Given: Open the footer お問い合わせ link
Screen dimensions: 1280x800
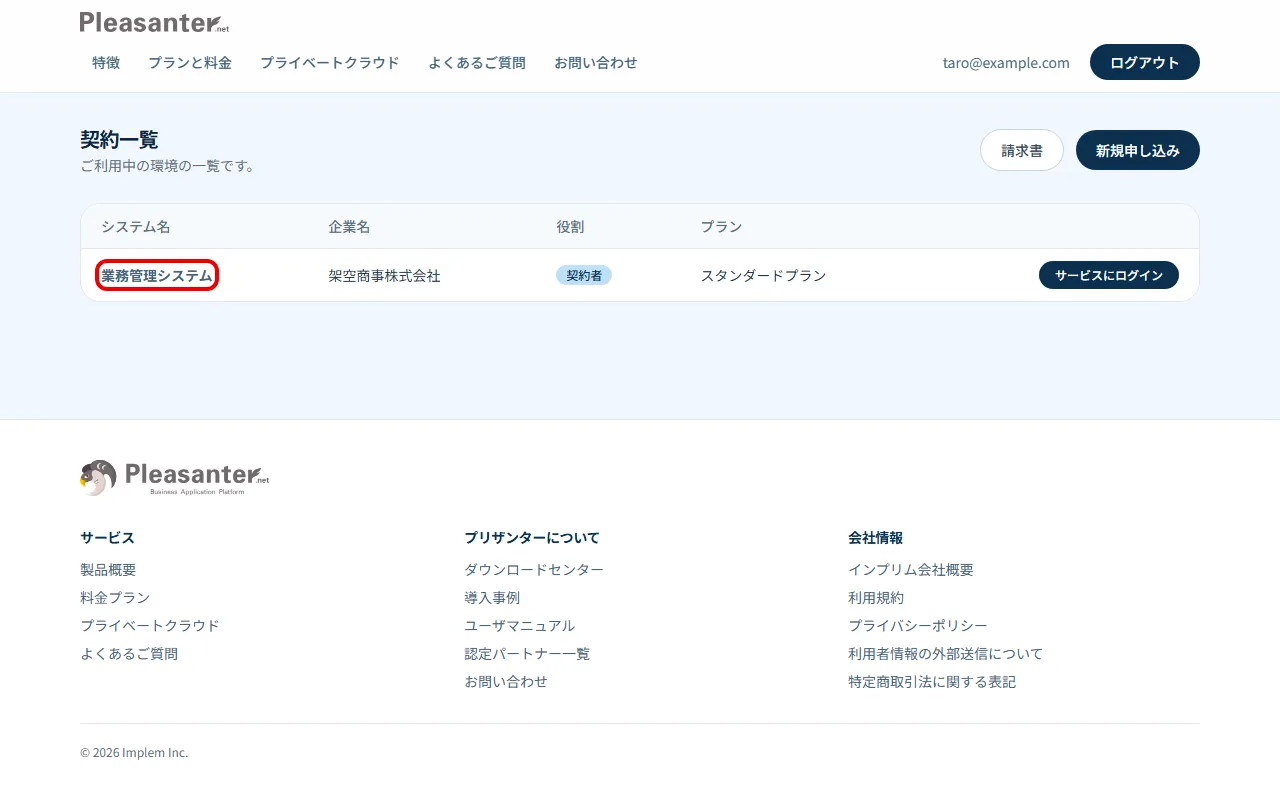Looking at the screenshot, I should tap(506, 682).
